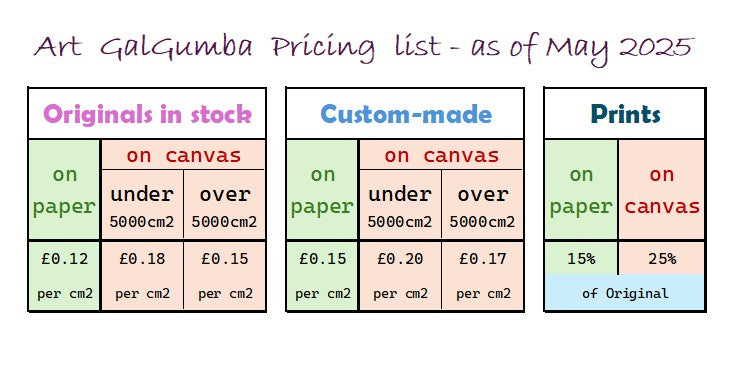The height and width of the screenshot is (367, 736).
Task: Click on canvas cell in Prints table
Action: click(662, 190)
